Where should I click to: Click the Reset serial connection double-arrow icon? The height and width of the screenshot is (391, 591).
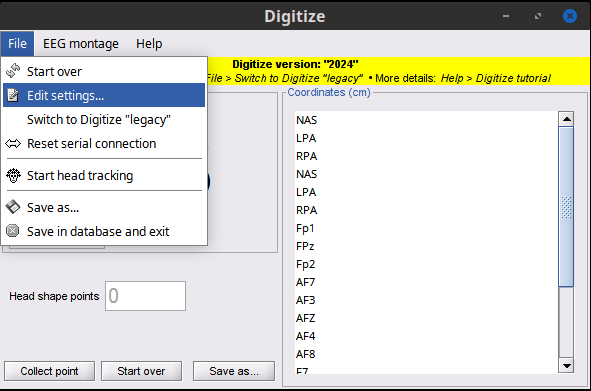click(x=13, y=143)
